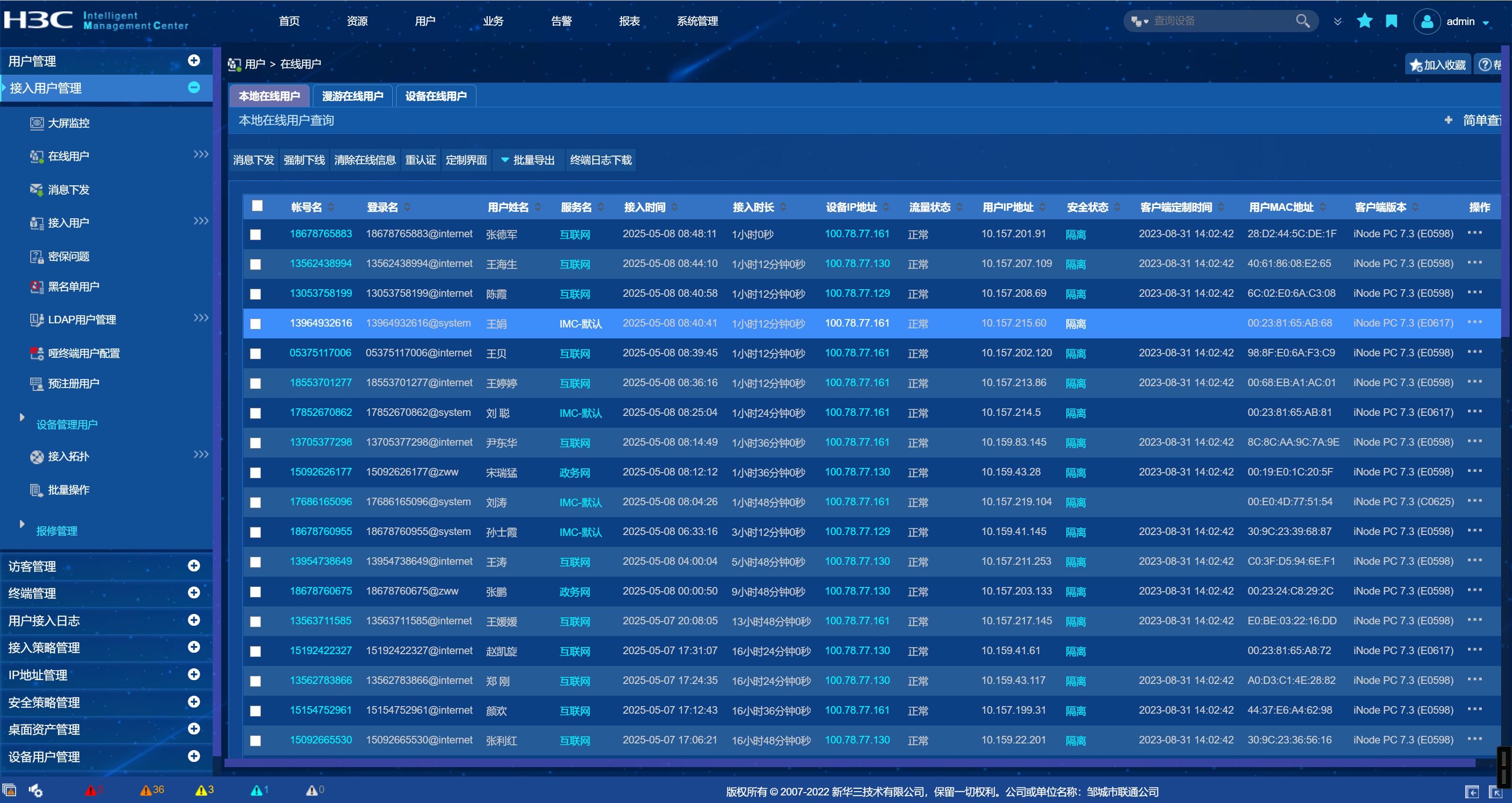
Task: Open the 系统管理 top menu
Action: coord(697,21)
